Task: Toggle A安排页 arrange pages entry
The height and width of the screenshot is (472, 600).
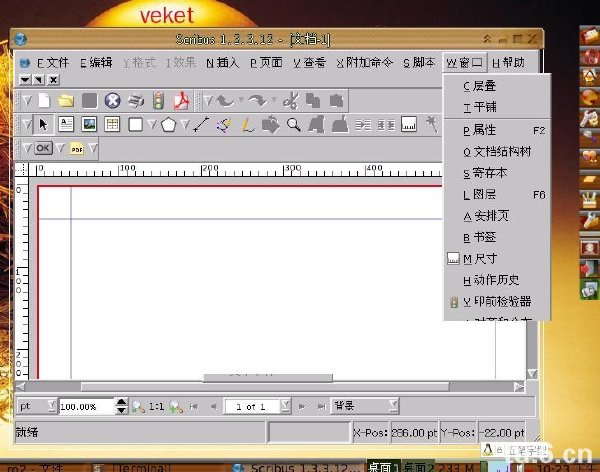Action: pos(497,216)
